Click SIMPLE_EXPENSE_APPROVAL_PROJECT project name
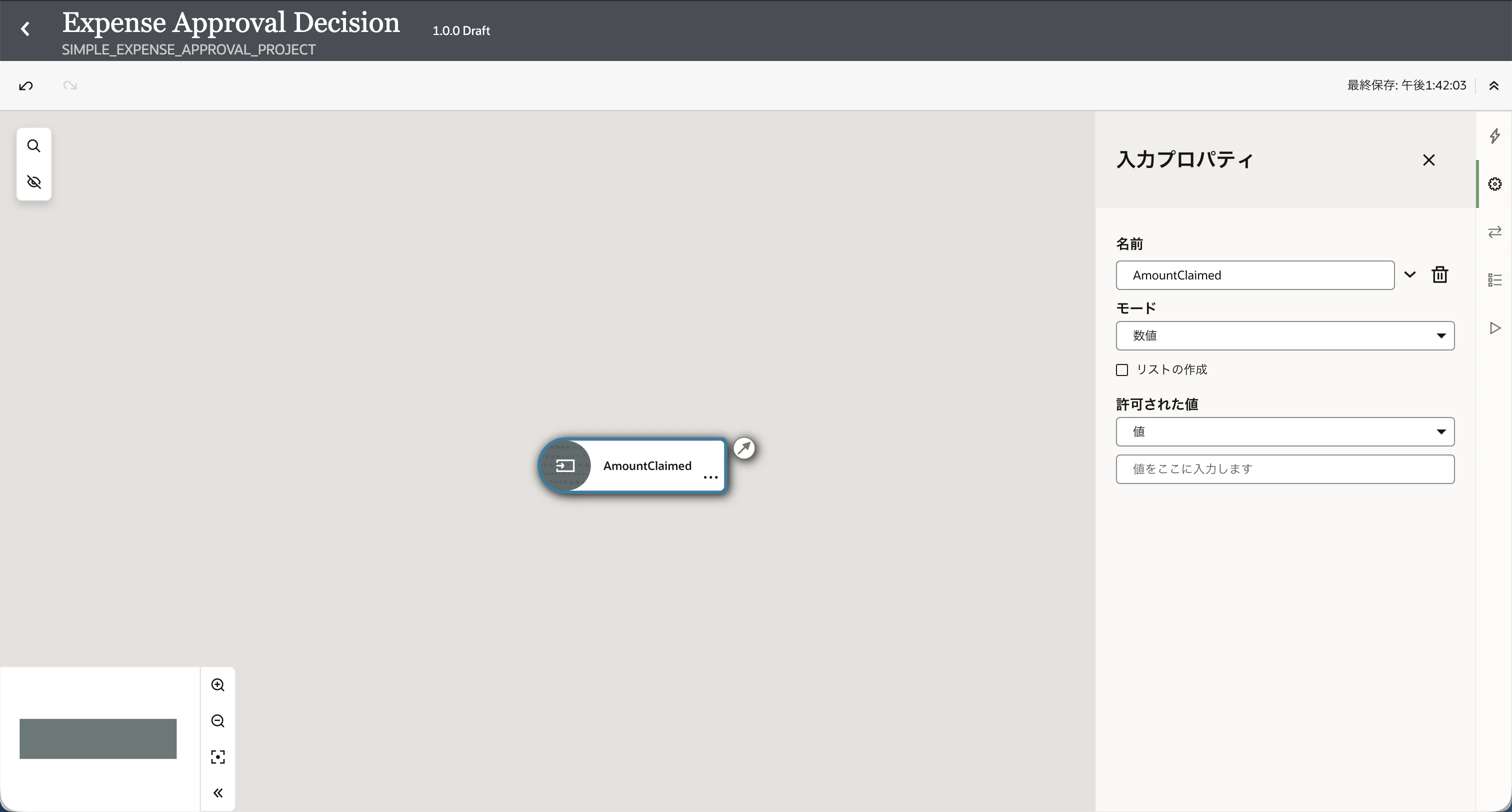 pos(188,49)
